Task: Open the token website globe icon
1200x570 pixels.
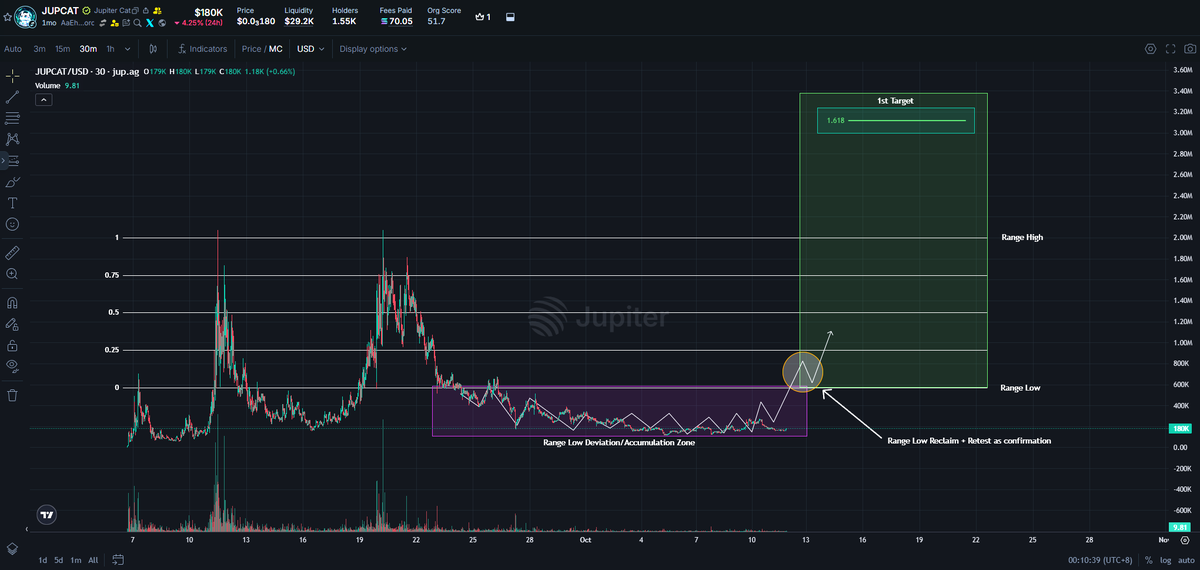Action: [x=162, y=23]
